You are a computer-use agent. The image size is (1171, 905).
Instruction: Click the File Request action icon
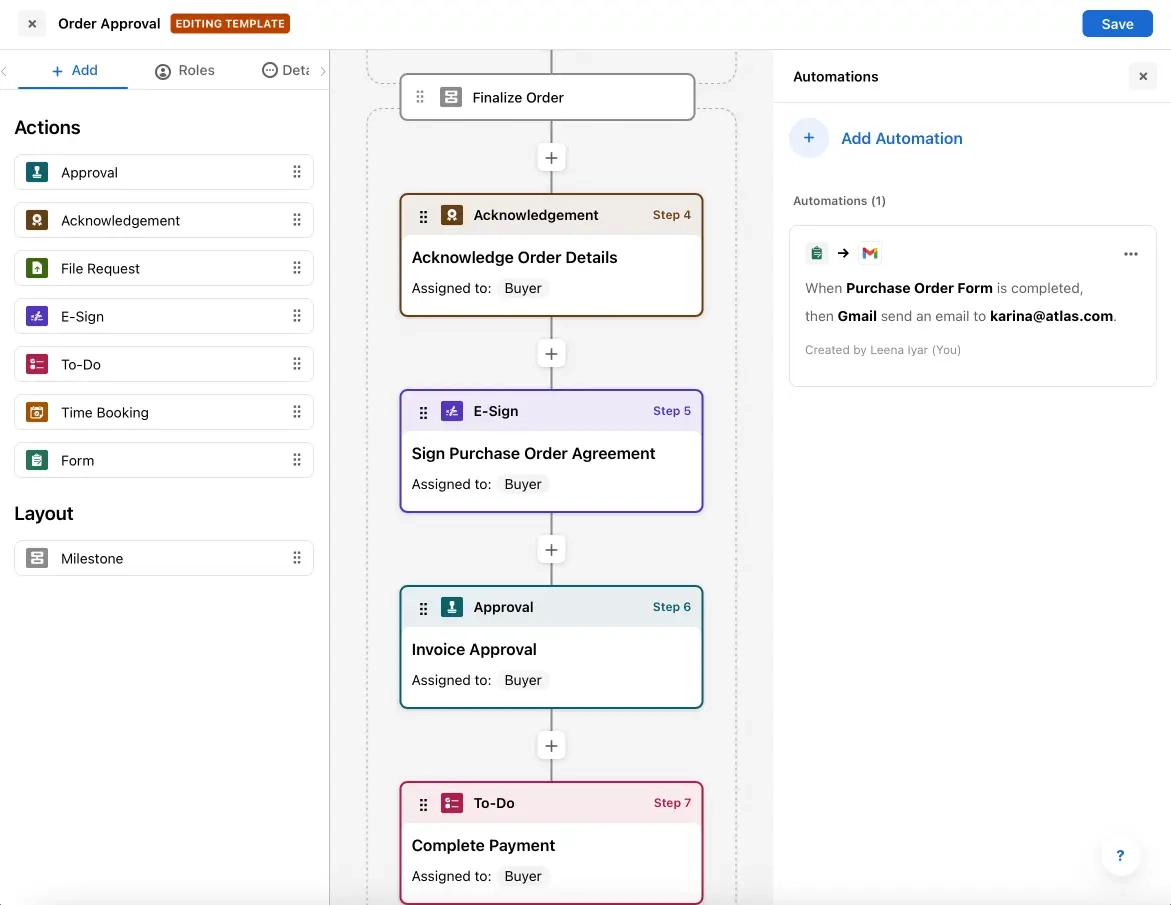[x=37, y=268]
